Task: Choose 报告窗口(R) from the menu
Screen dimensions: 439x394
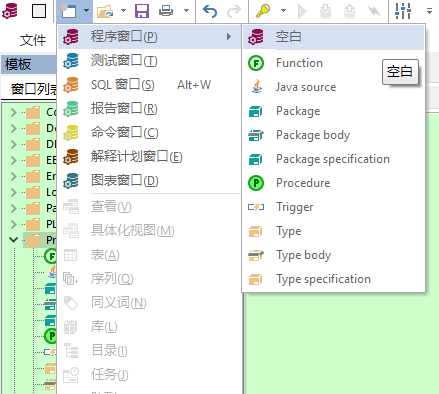Action: 150,109
